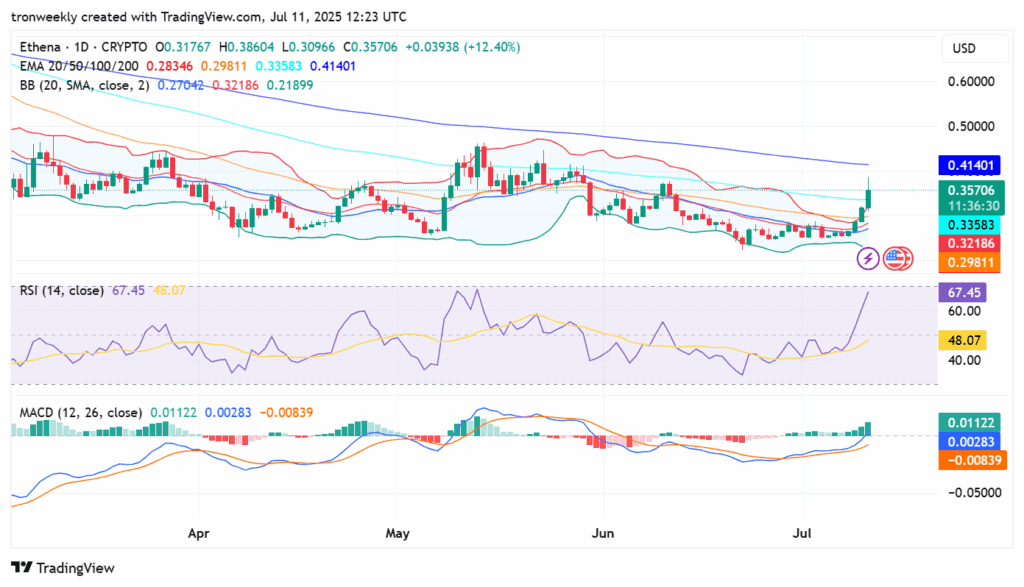
Task: Click the 40.00 RSI scale label
Action: 964,360
